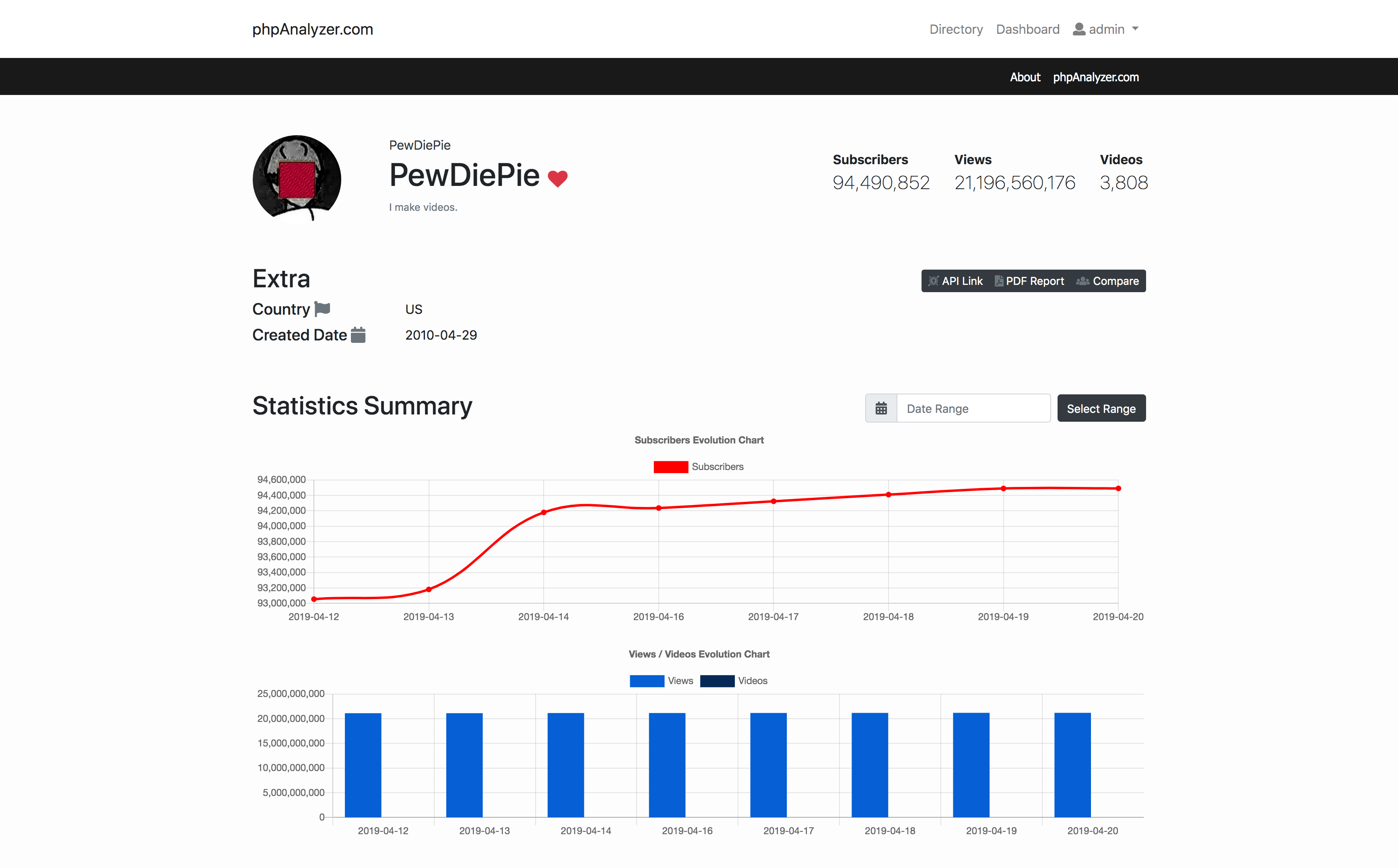Toggle Subscribers series in chart legend
Screen dimensions: 1398x868
point(670,467)
